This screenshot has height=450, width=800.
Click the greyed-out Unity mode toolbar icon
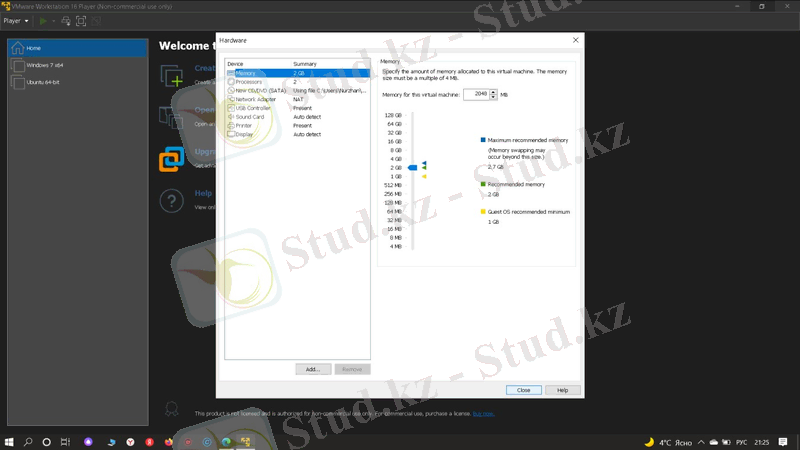[96, 21]
